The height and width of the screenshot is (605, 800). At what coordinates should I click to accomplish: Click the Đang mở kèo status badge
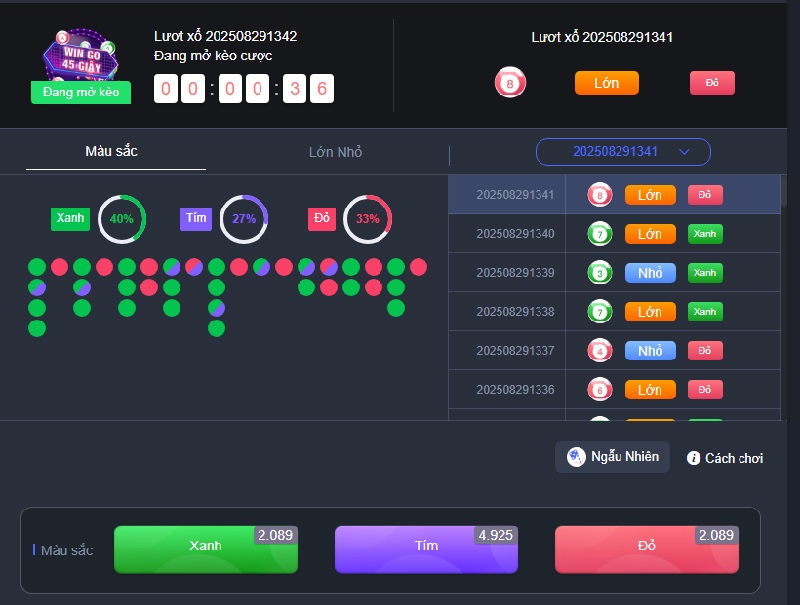pyautogui.click(x=81, y=92)
